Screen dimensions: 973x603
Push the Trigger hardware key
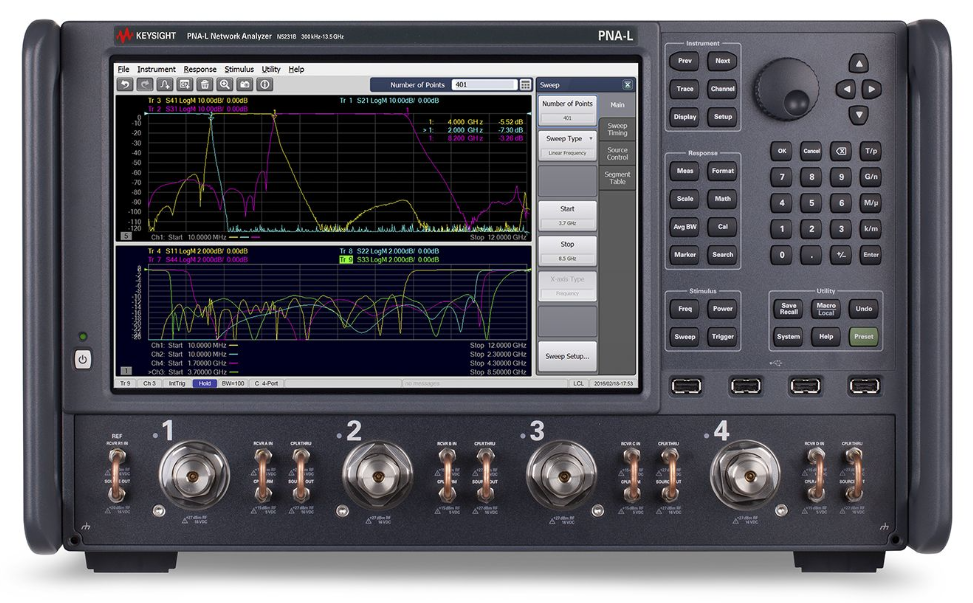722,336
